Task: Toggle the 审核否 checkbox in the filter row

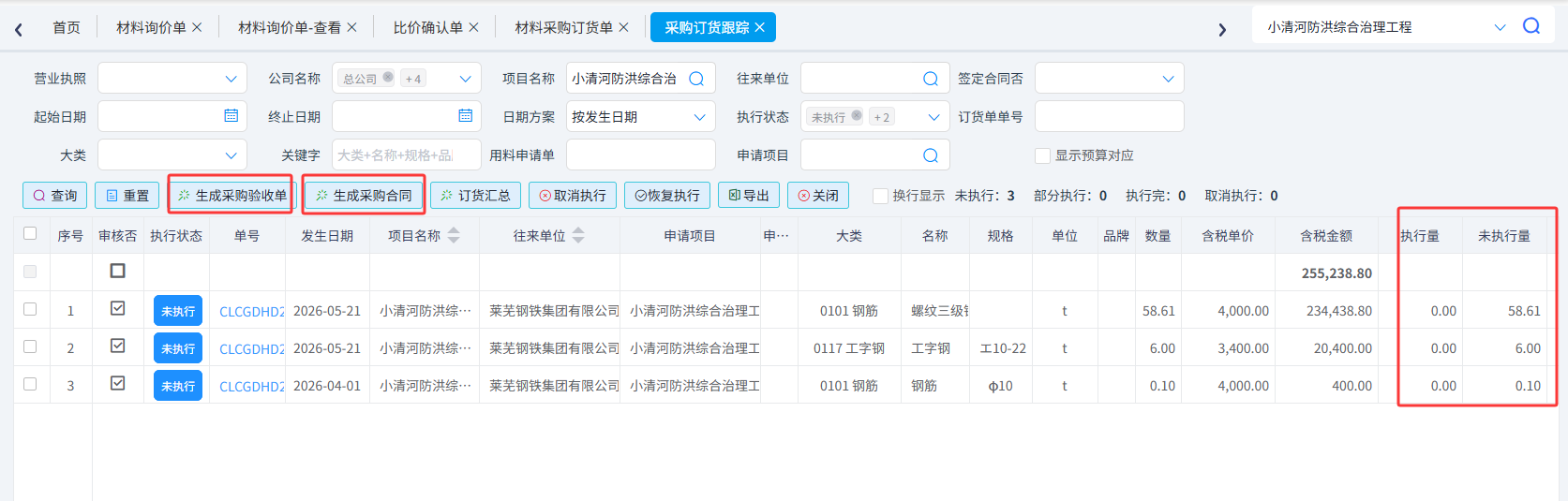Action: point(118,270)
